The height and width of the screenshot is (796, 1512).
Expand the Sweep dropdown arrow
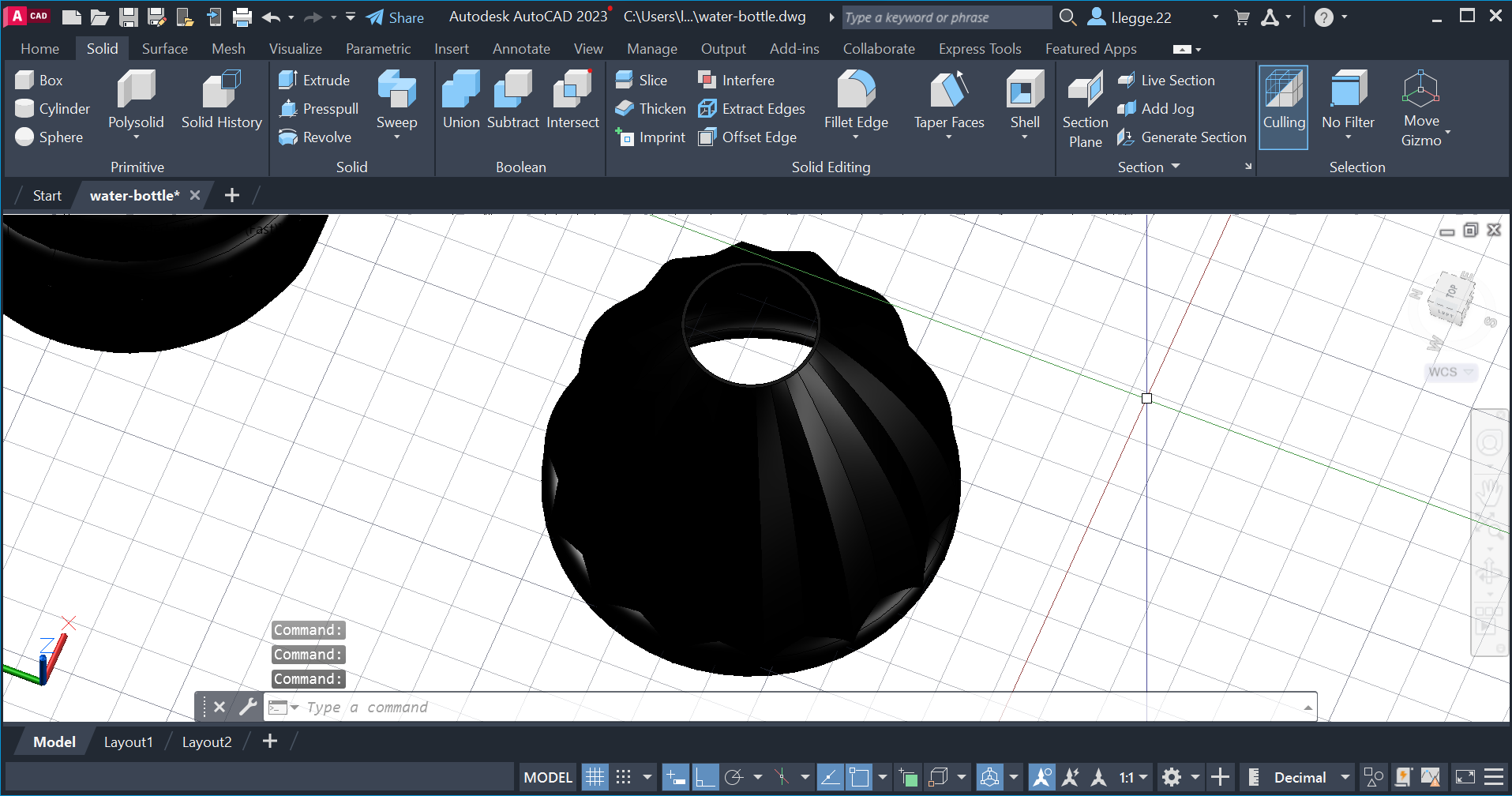[396, 137]
